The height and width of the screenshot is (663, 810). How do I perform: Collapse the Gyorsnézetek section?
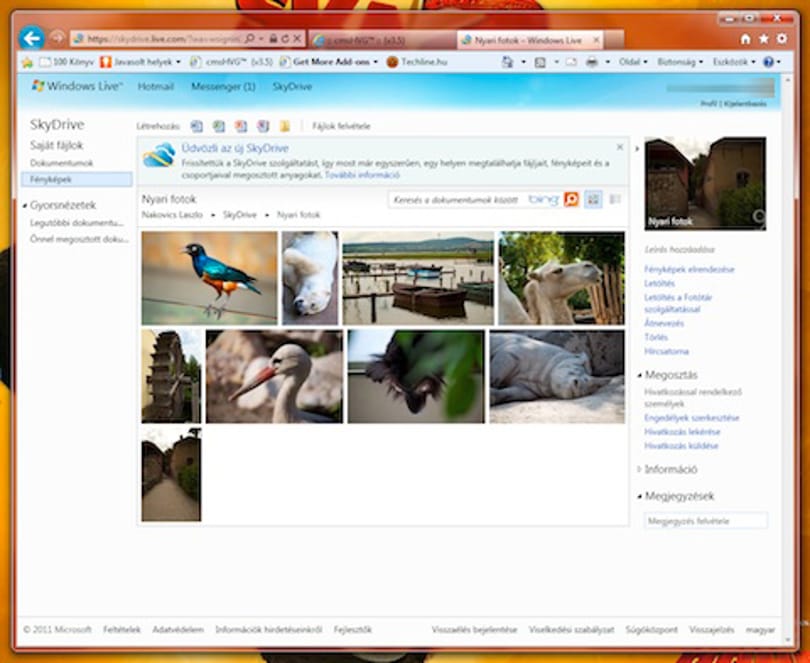pos(25,206)
